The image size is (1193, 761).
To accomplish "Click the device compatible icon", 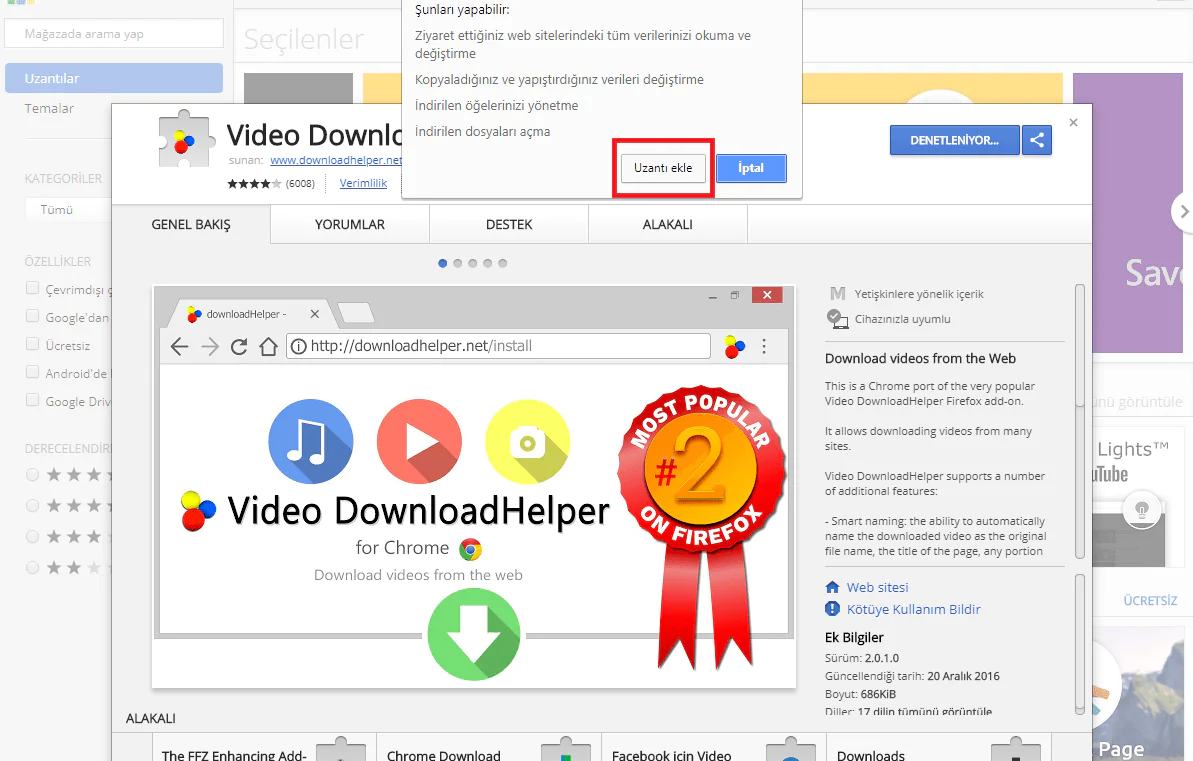I will coord(837,319).
